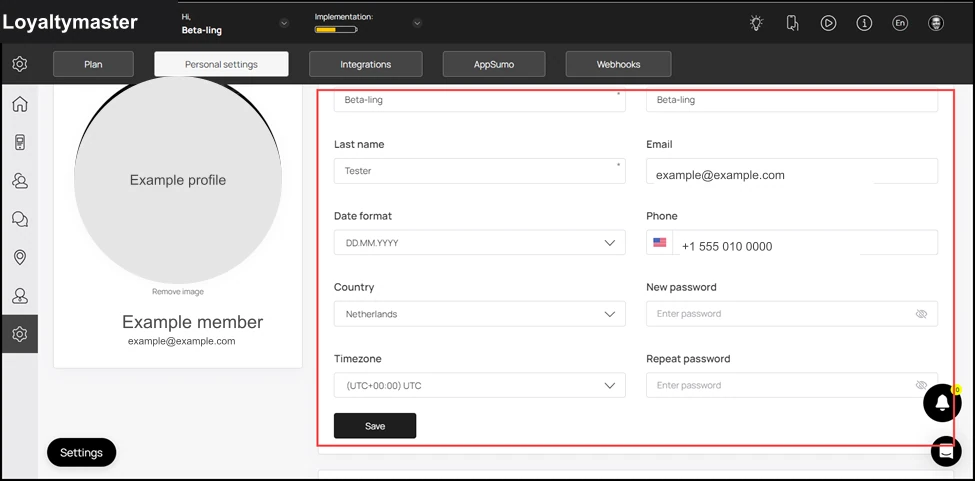This screenshot has width=975, height=481.
Task: Click the Example profile picture
Action: tap(178, 180)
